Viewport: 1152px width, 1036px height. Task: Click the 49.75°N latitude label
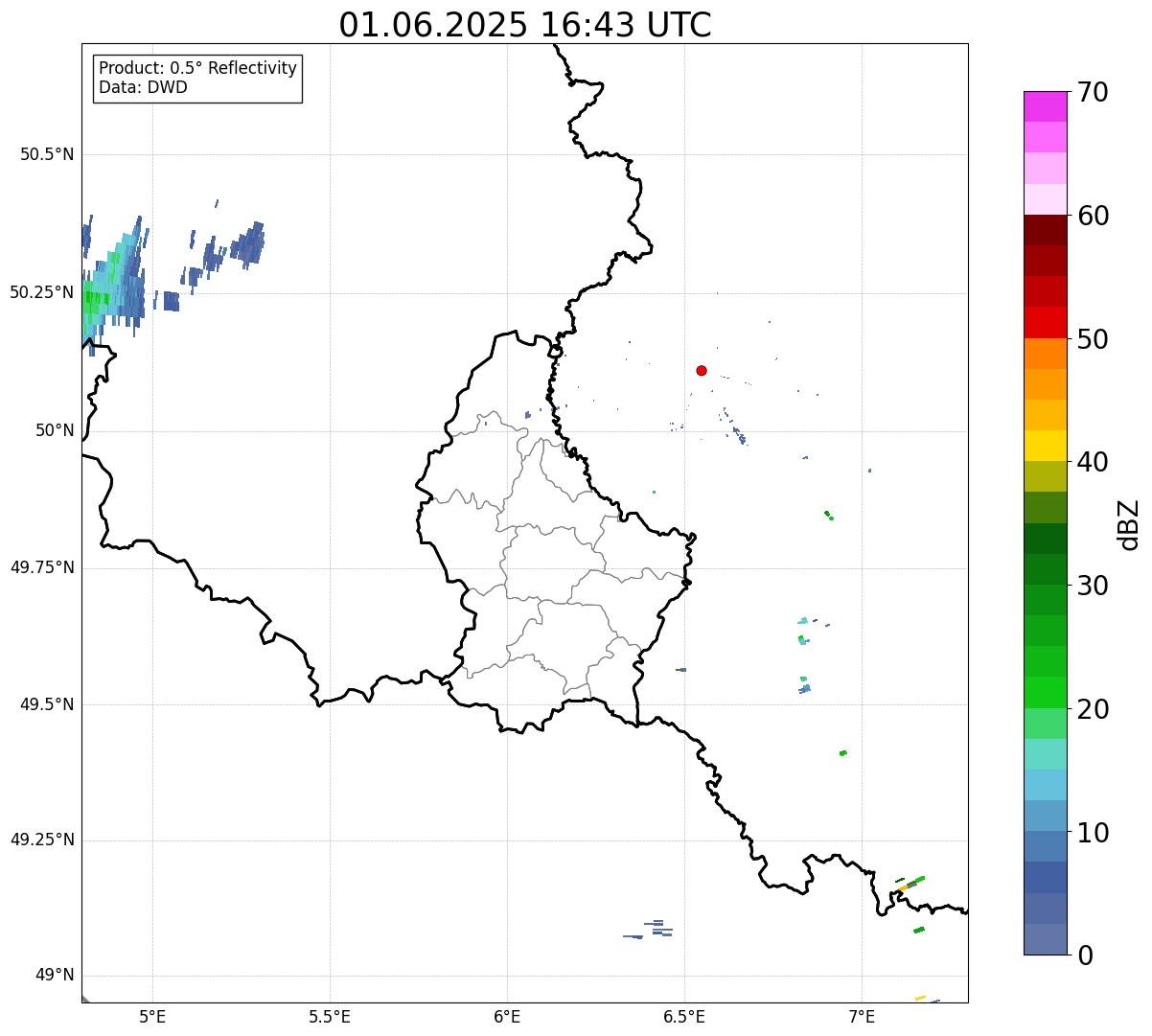click(42, 567)
